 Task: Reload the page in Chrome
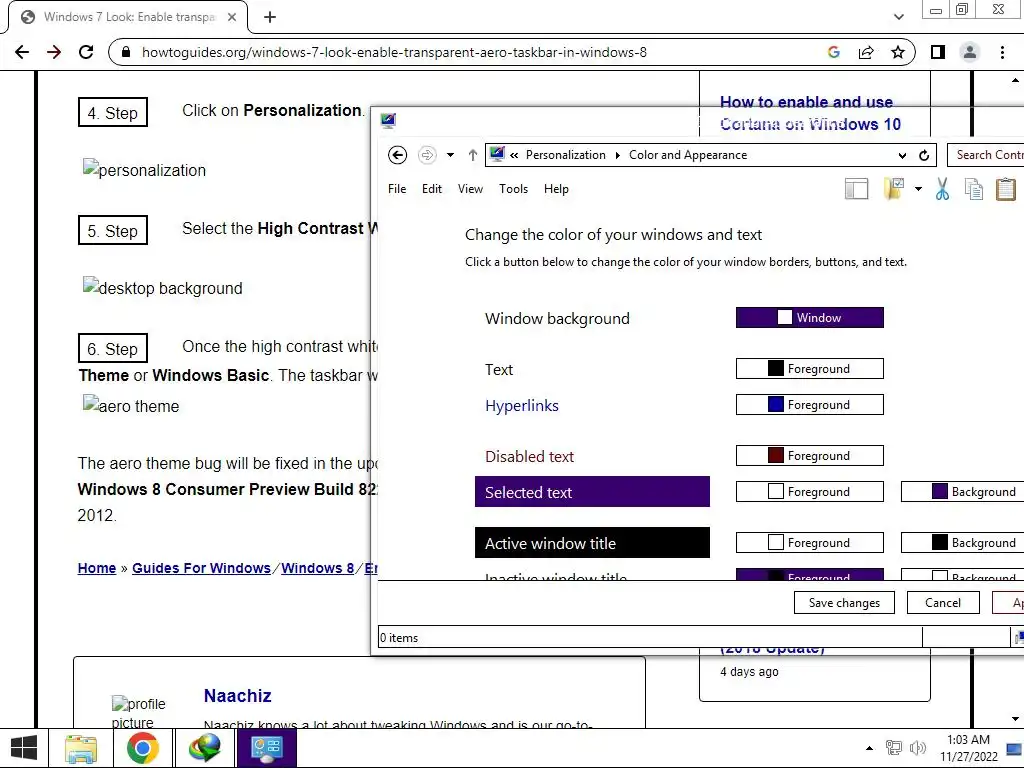86,52
